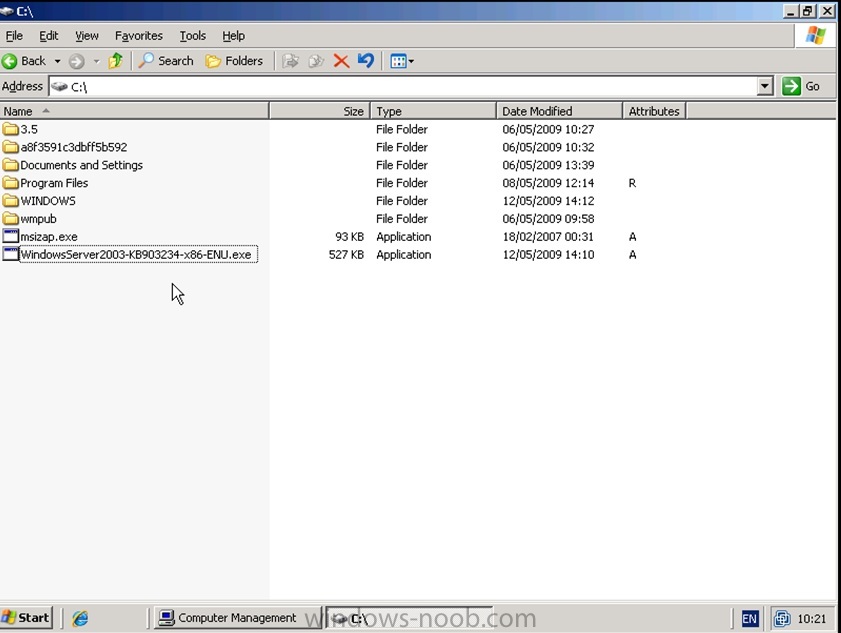
Task: Click the wmpub folder name
Action: pyautogui.click(x=39, y=219)
